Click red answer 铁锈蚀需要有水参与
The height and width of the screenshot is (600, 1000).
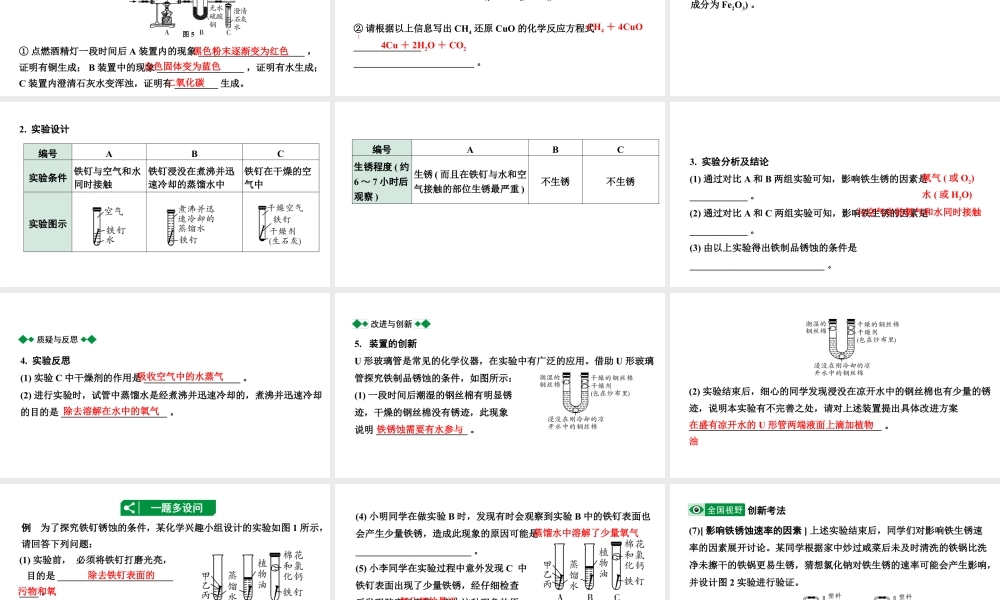pyautogui.click(x=421, y=430)
